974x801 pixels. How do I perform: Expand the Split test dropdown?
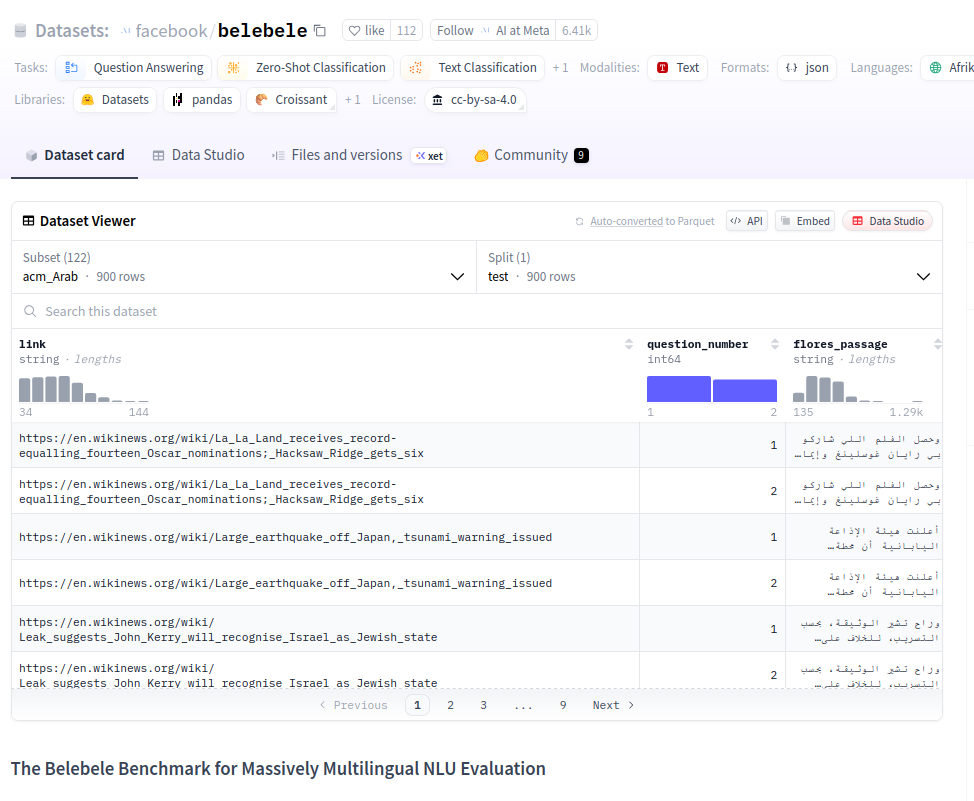click(709, 268)
